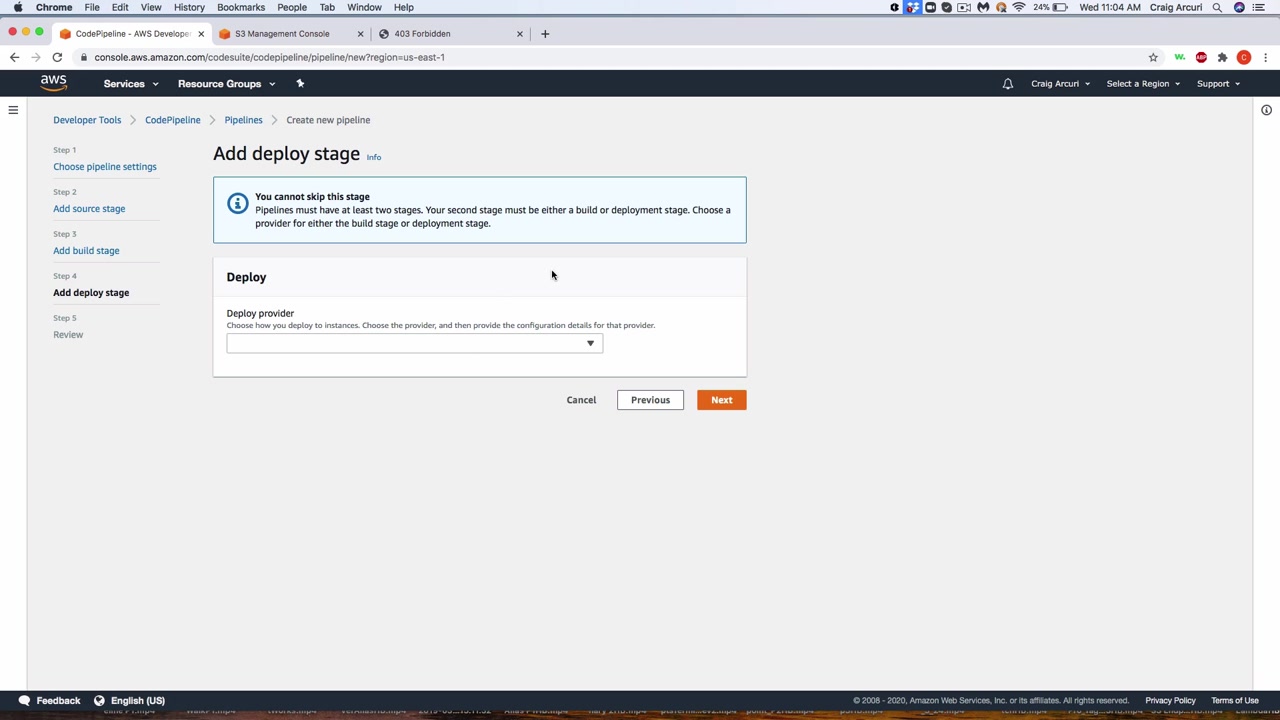Click the Feedback chat bubble icon
This screenshot has width=1280, height=720.
[24, 701]
